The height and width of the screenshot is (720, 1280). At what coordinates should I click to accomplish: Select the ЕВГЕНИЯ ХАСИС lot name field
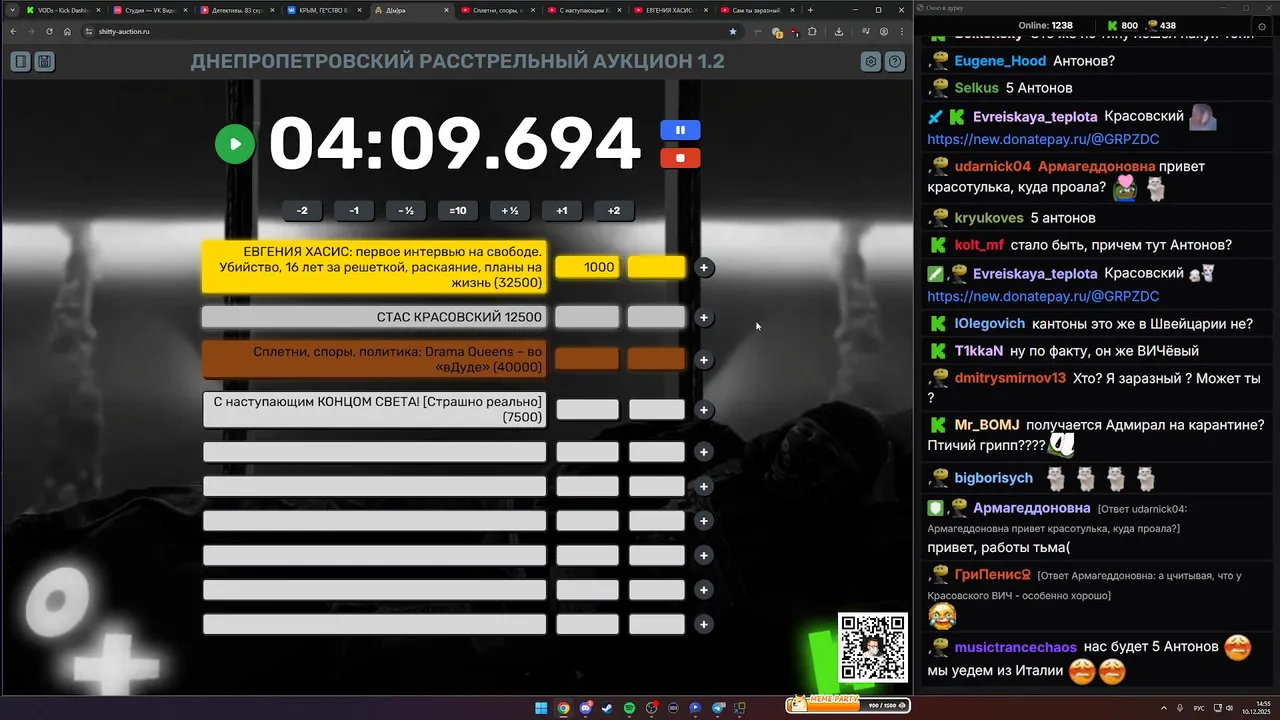374,267
